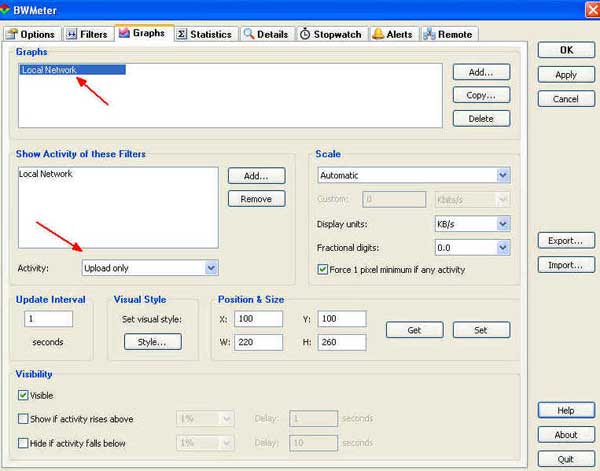Click the Set position button
Screen dimensions: 600x471
click(481, 330)
